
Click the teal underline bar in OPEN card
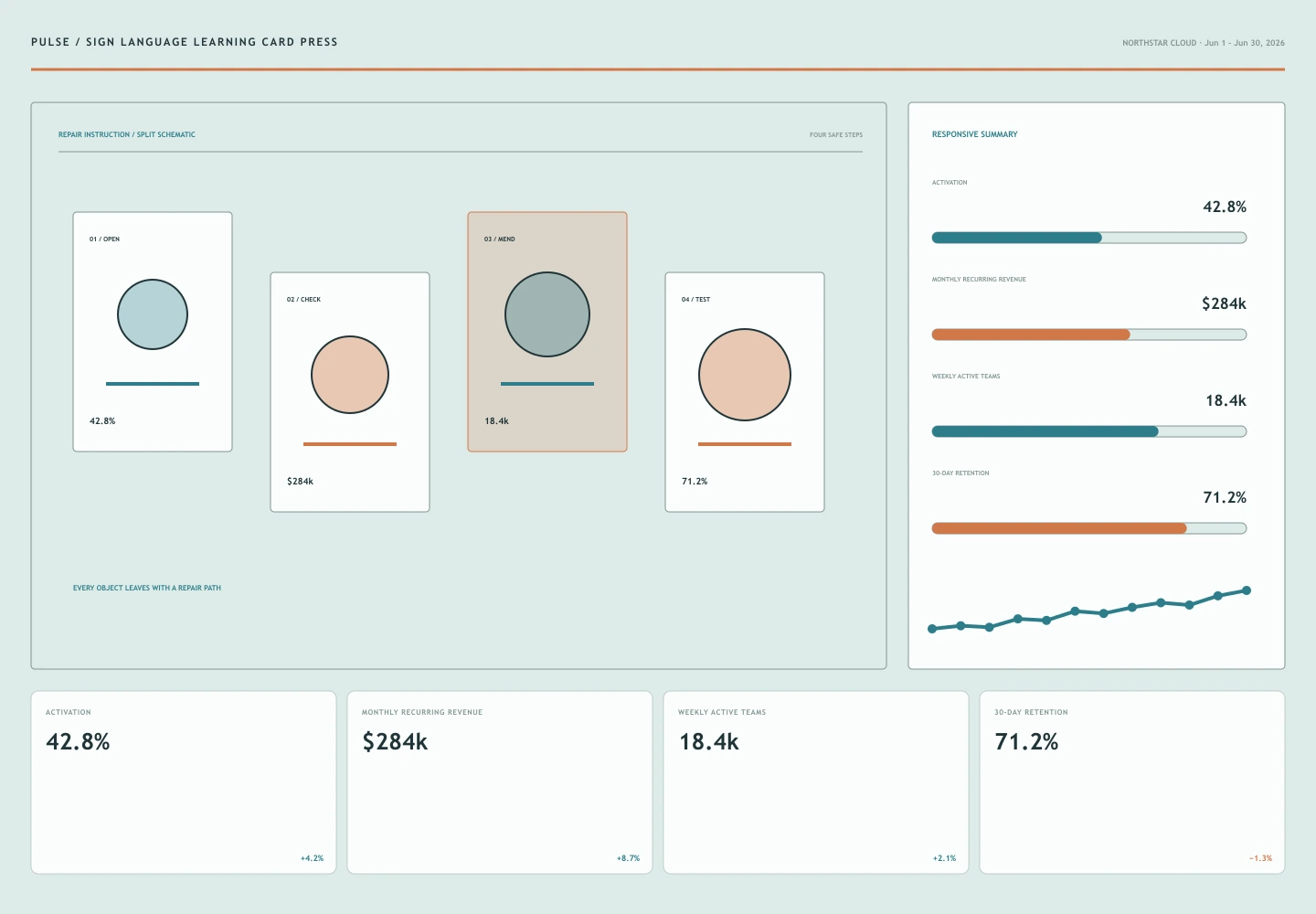[153, 384]
